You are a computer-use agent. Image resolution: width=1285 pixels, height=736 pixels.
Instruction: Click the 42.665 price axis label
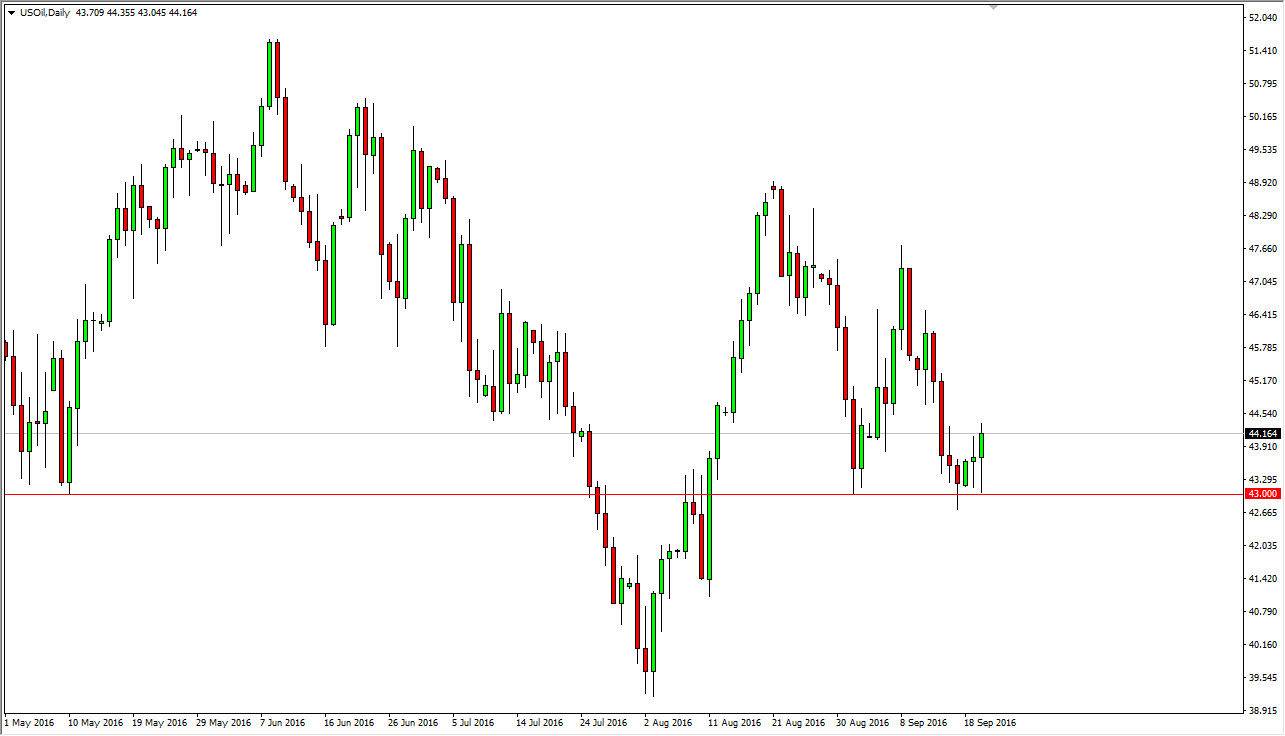pos(1264,513)
